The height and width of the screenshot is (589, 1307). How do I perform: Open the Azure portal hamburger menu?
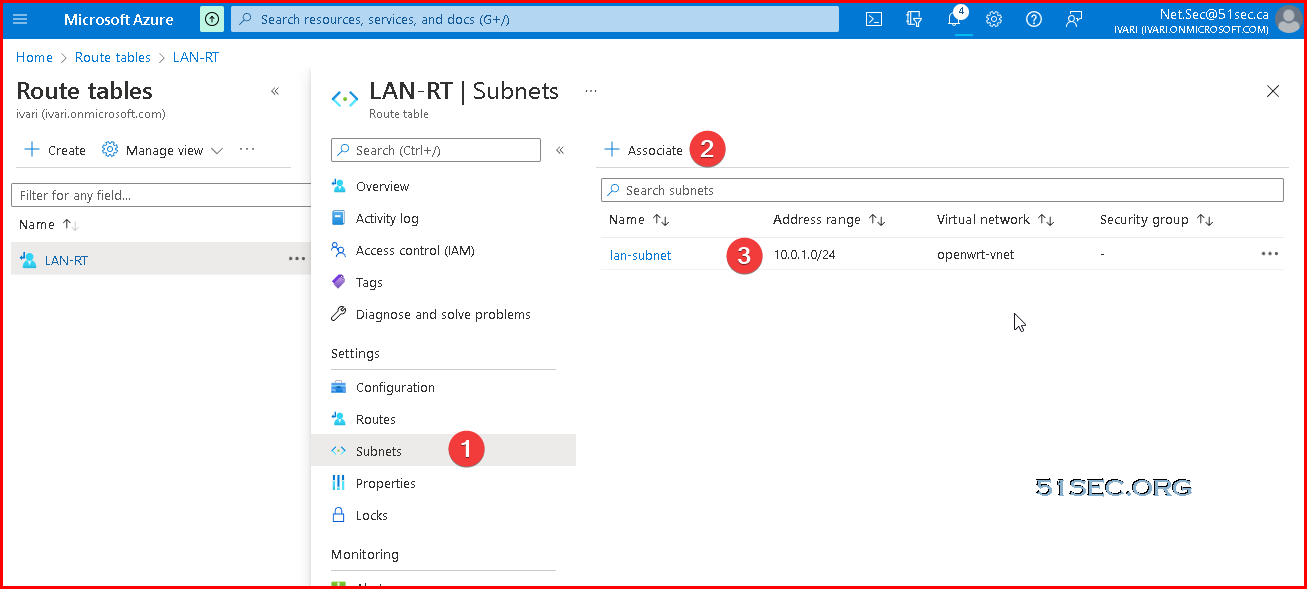click(20, 19)
